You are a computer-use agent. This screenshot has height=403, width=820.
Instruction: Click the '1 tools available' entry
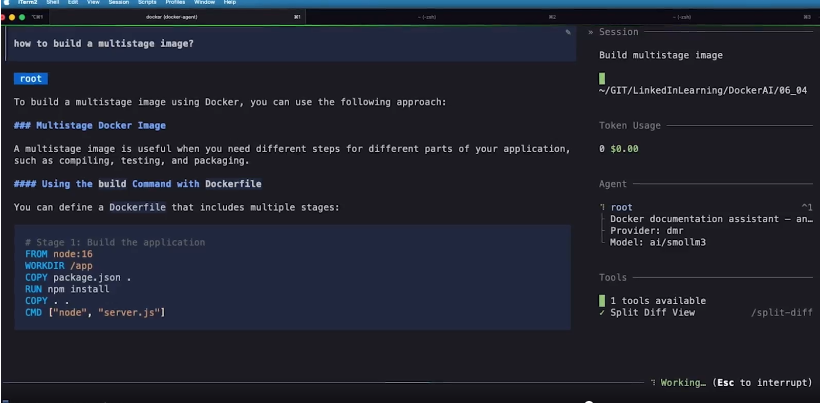click(658, 301)
